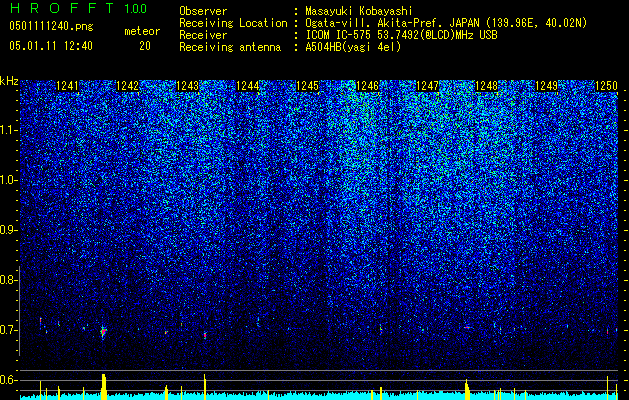629x400 pixels.
Task: Click the date 05.01.11 12:40
Action: 51,46
